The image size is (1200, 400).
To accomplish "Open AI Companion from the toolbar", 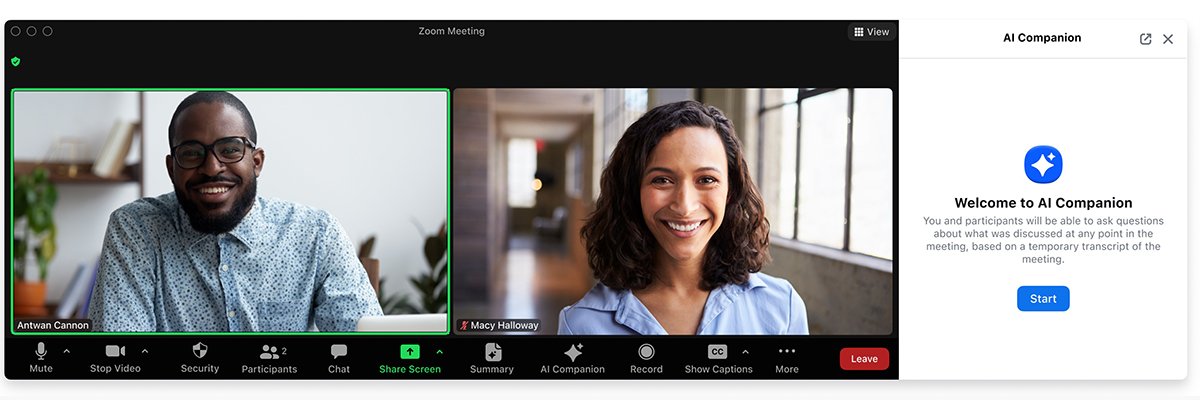I will point(573,357).
